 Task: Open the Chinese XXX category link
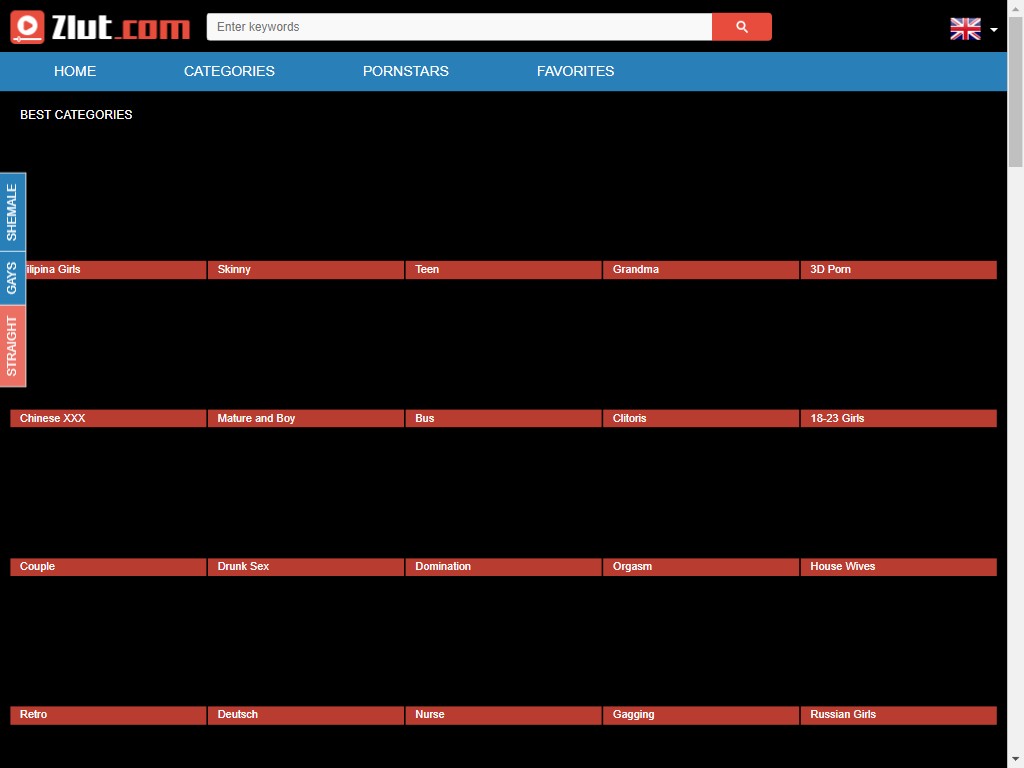coord(108,419)
